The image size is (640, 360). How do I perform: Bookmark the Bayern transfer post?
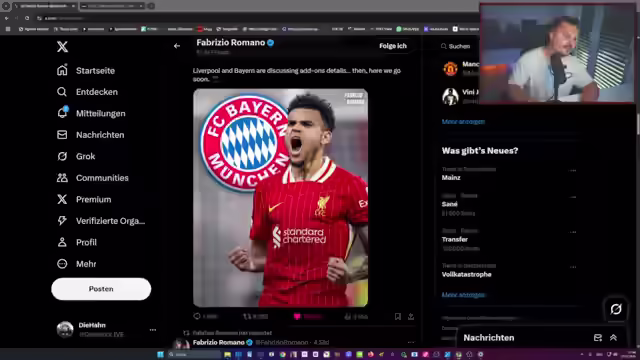[398, 316]
